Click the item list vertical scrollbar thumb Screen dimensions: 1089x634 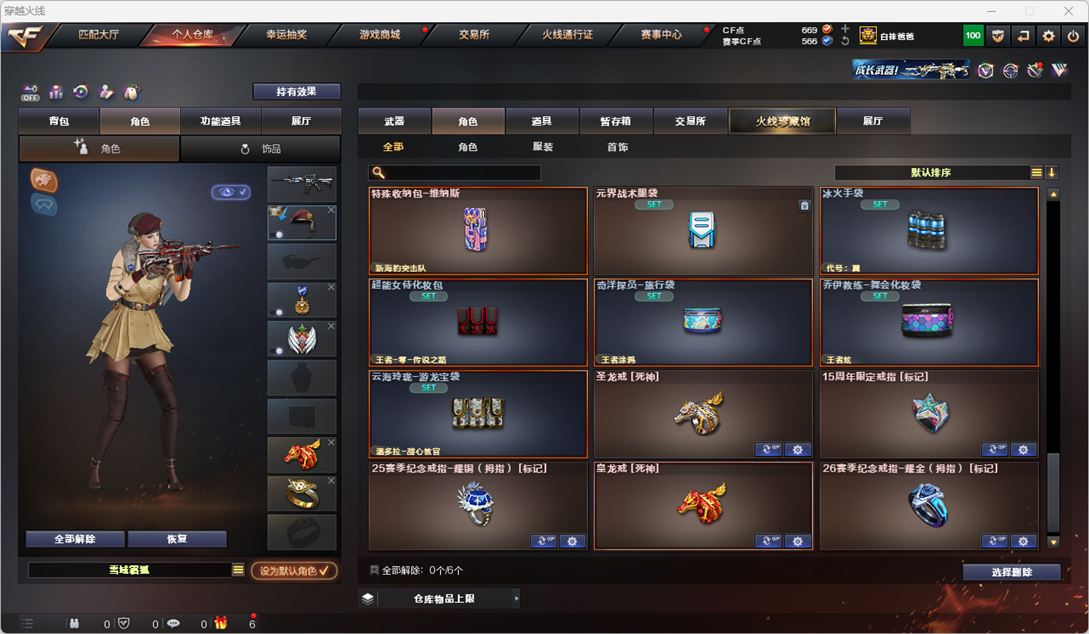[x=1053, y=493]
